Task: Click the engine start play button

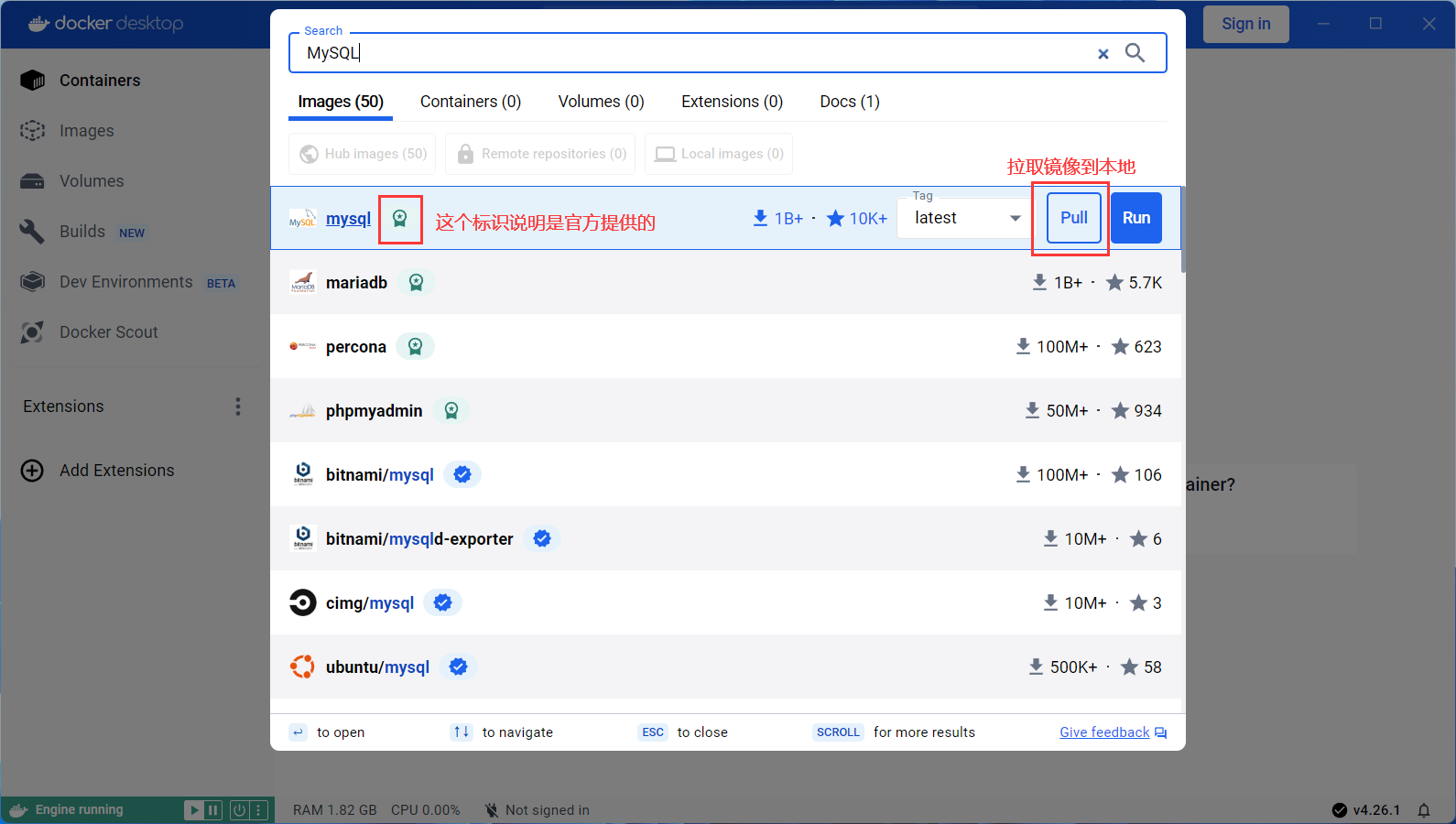Action: (x=193, y=810)
